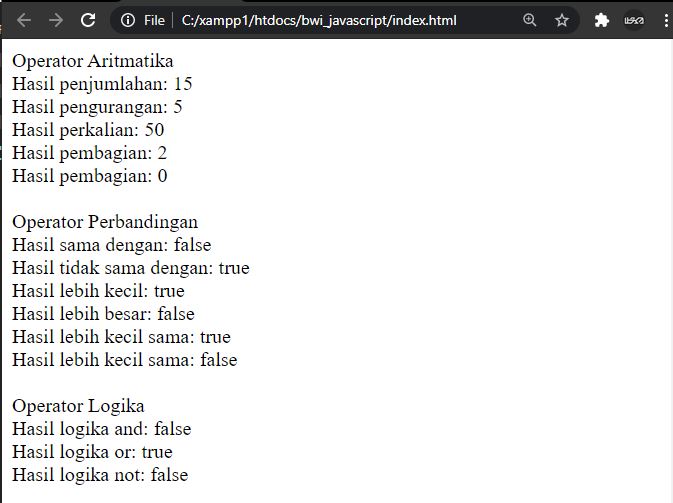Viewport: 673px width, 503px height.
Task: Open the Chrome three-dot menu
Action: click(x=666, y=20)
